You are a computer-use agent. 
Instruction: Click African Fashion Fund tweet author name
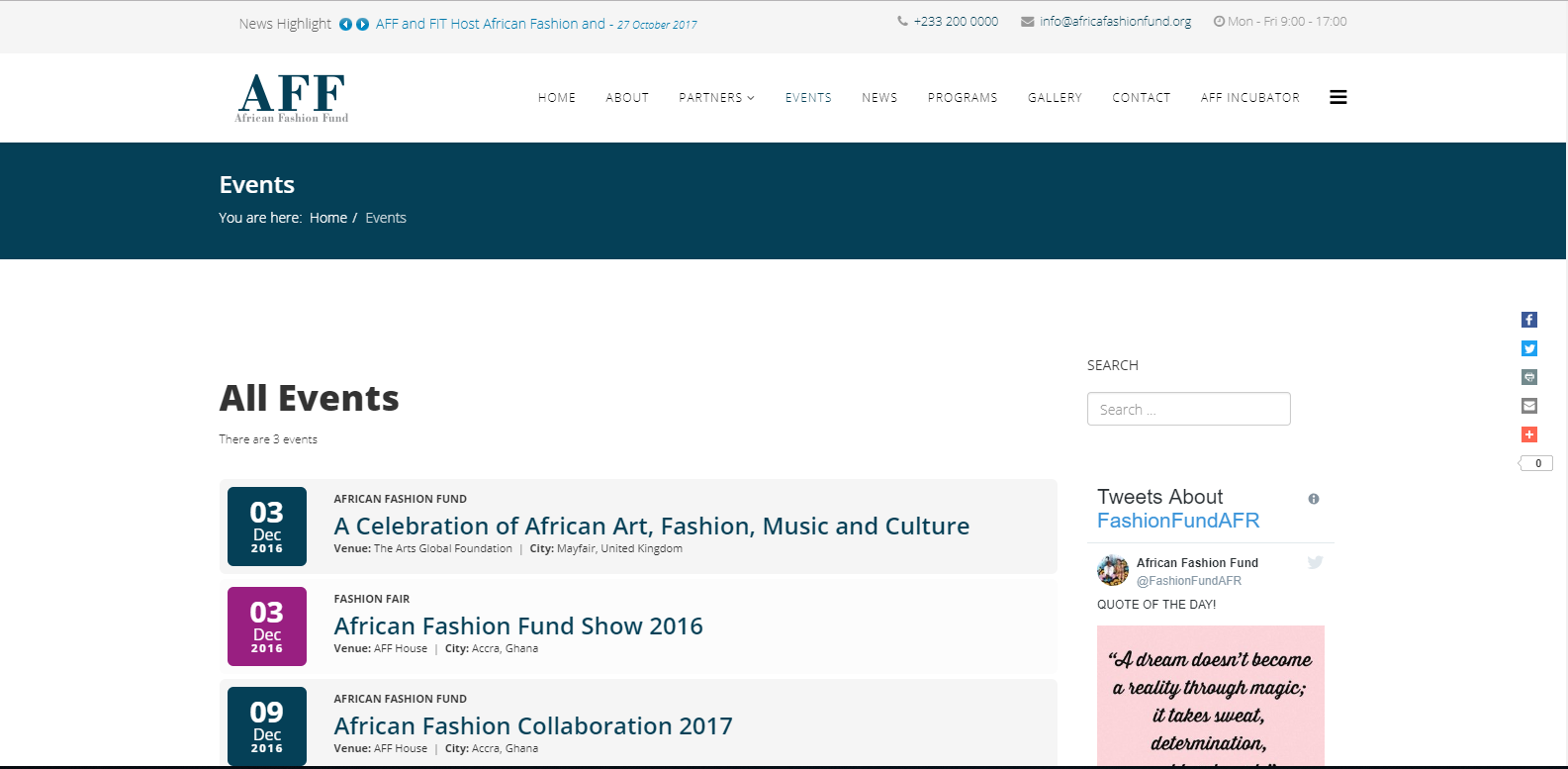1197,563
